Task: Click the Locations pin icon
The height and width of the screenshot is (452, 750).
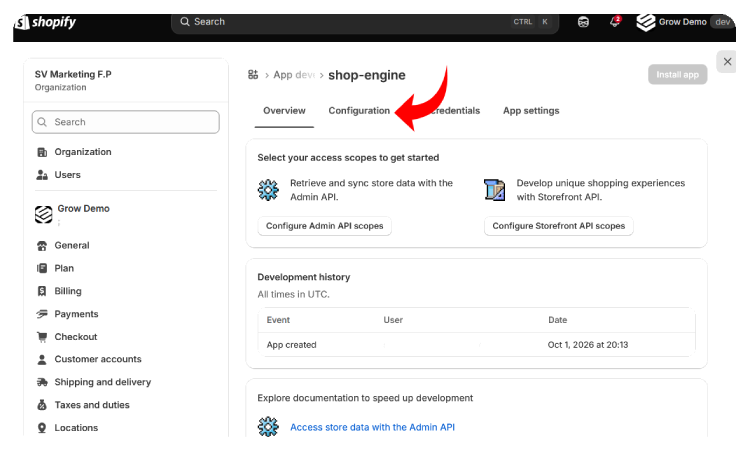Action: click(x=42, y=428)
